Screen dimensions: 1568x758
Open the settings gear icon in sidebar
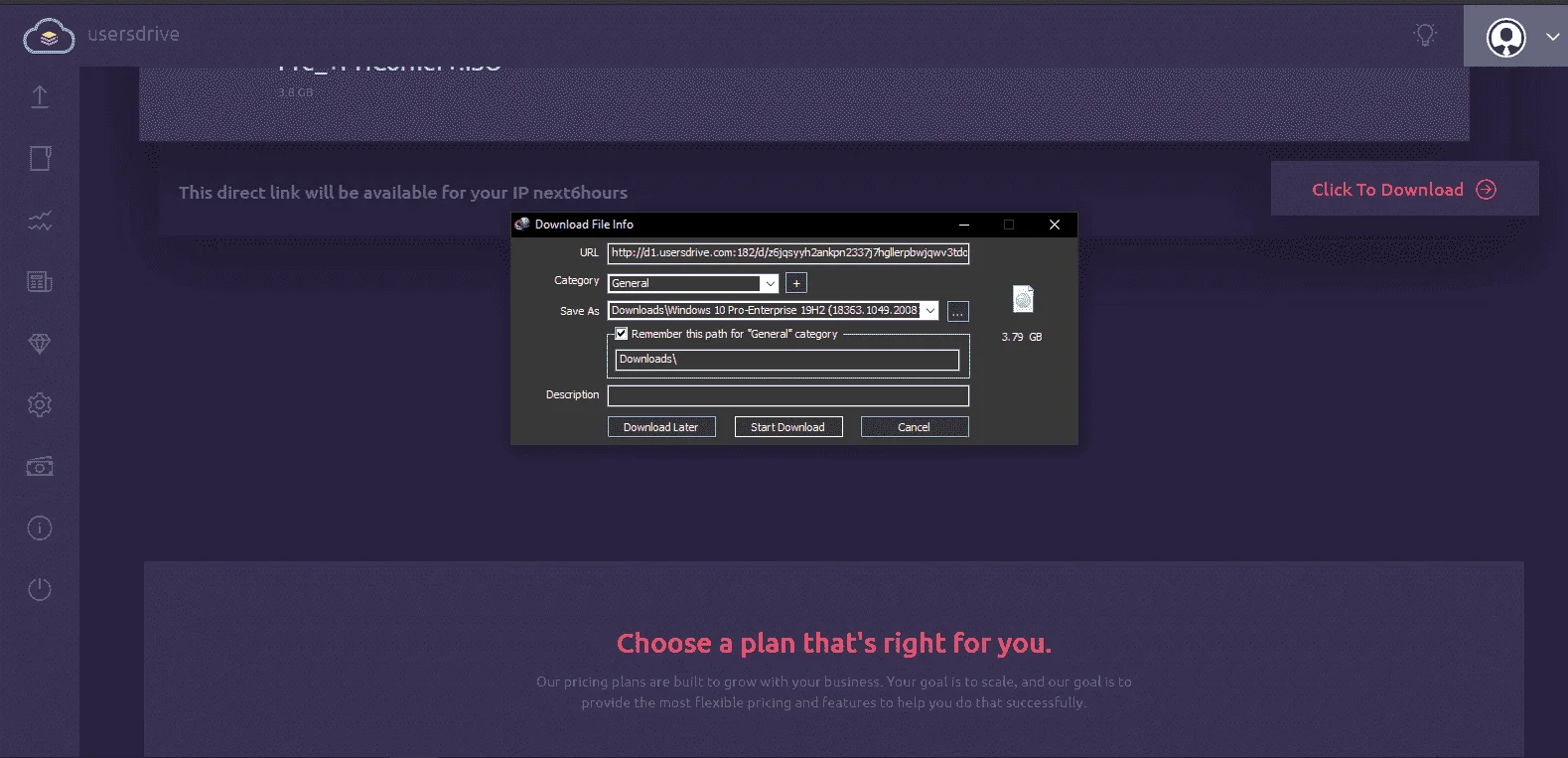40,404
